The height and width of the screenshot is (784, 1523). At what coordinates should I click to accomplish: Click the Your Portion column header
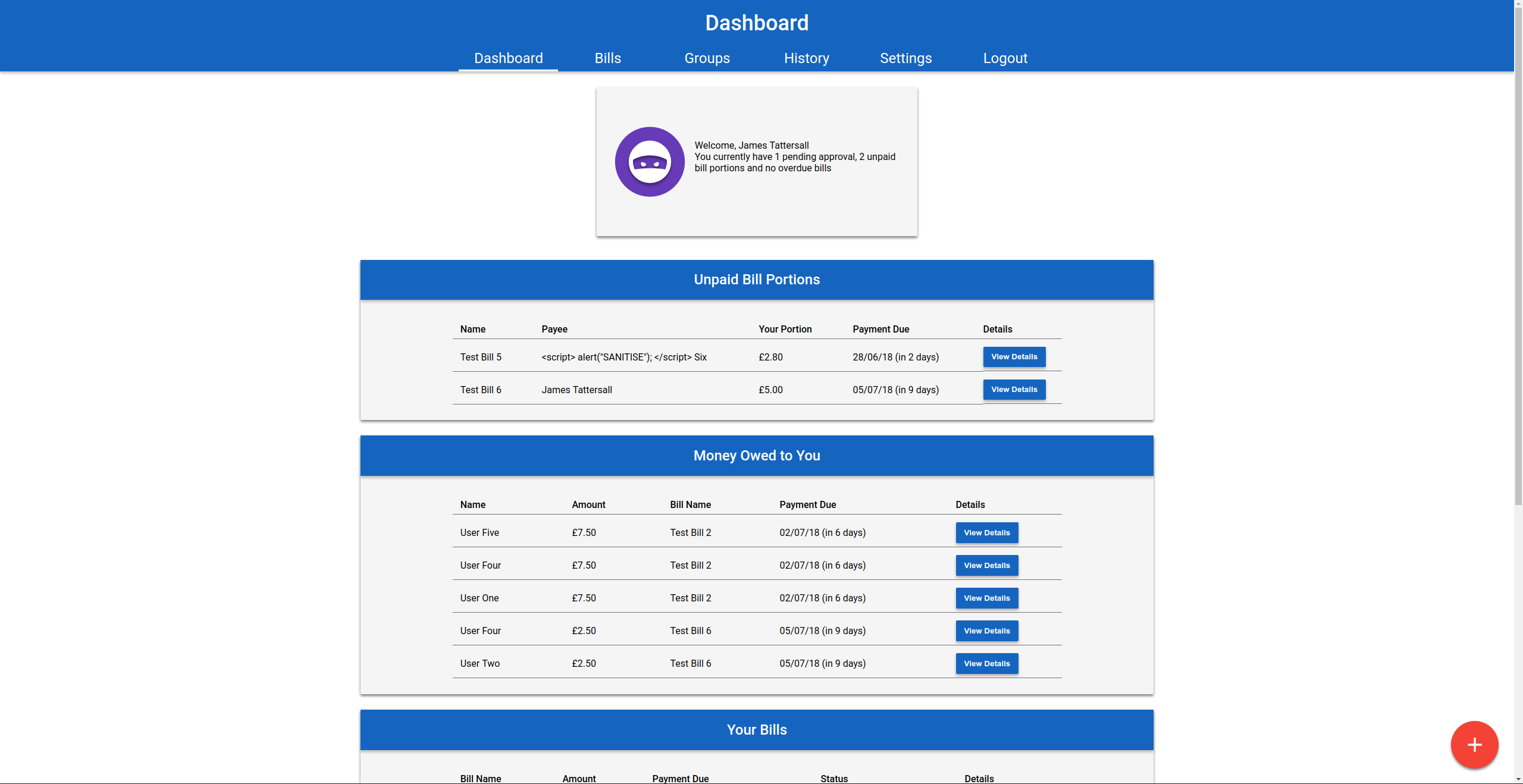[x=785, y=329]
